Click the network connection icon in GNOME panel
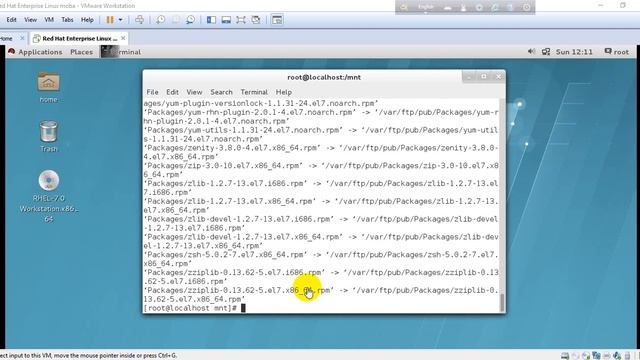Screen dimensions: 640x360 pyautogui.click(x=546, y=51)
